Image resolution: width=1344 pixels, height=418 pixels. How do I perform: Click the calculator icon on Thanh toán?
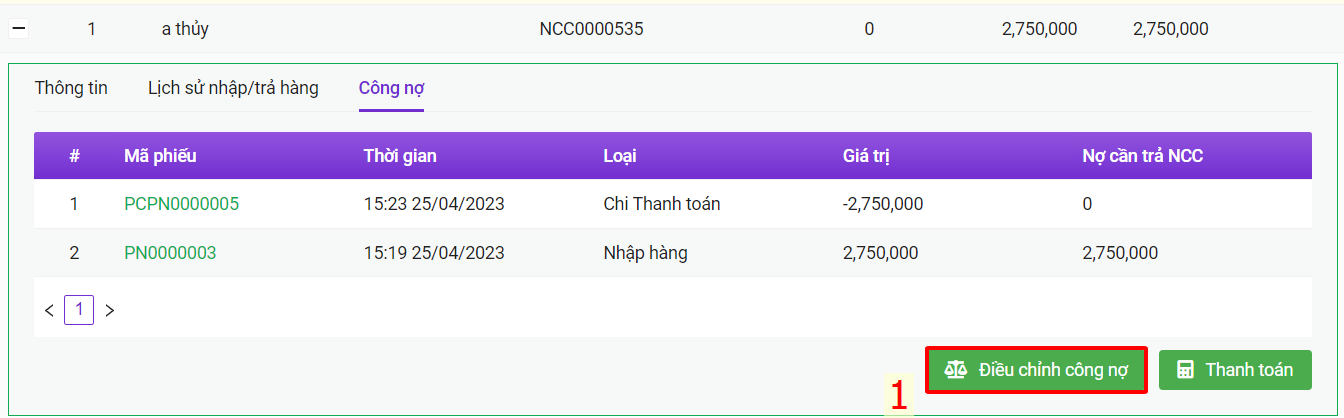(x=1186, y=370)
